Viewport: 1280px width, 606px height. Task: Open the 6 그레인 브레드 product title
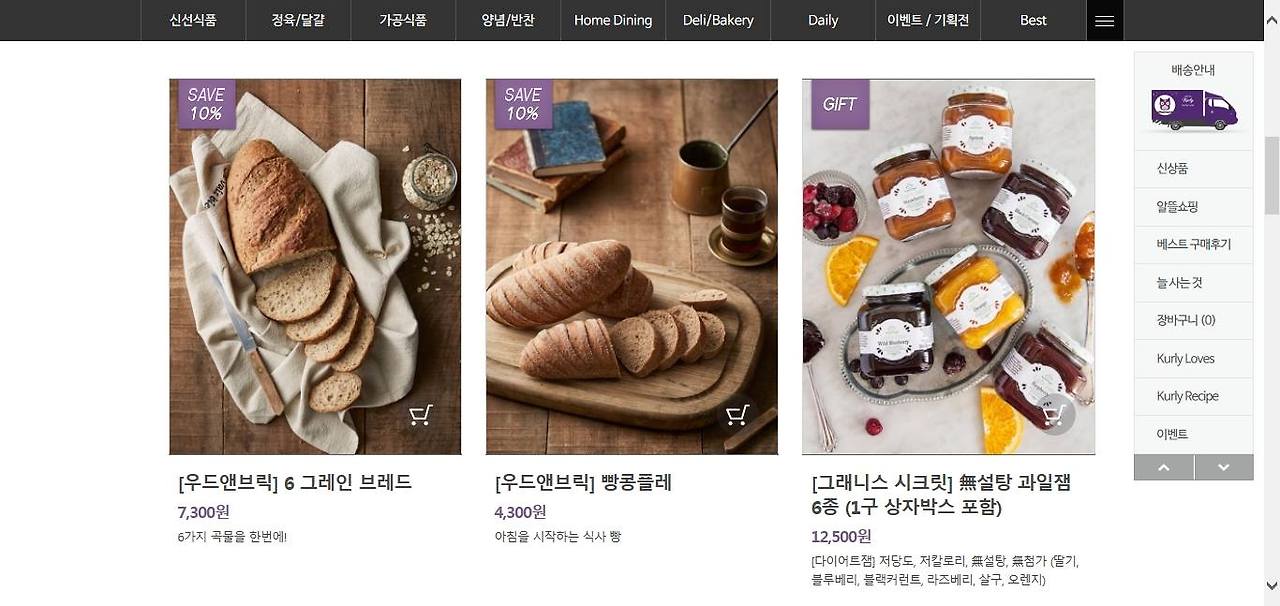point(295,482)
